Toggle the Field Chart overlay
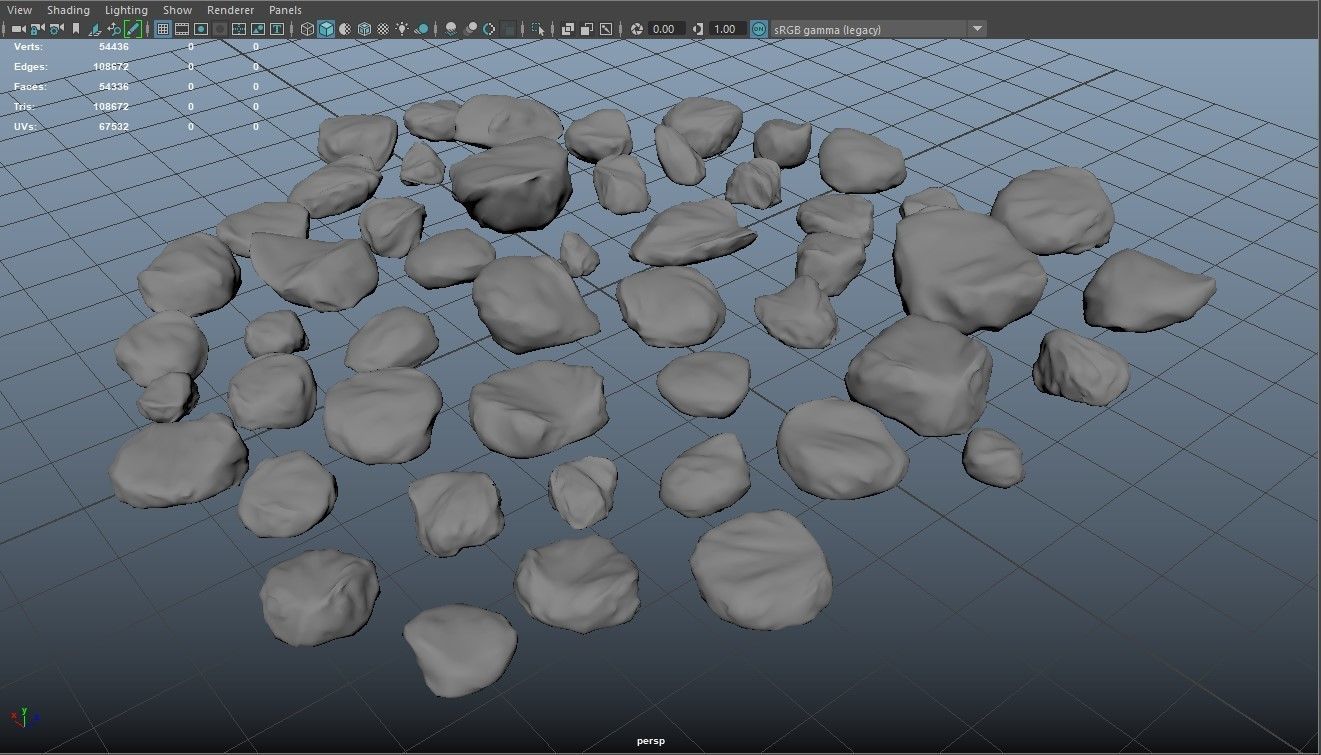 pos(239,29)
